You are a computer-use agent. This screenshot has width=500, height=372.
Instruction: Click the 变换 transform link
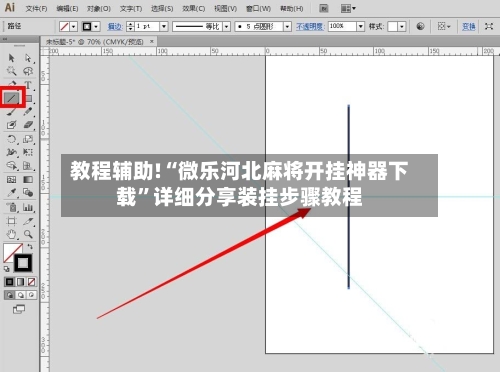coord(468,26)
